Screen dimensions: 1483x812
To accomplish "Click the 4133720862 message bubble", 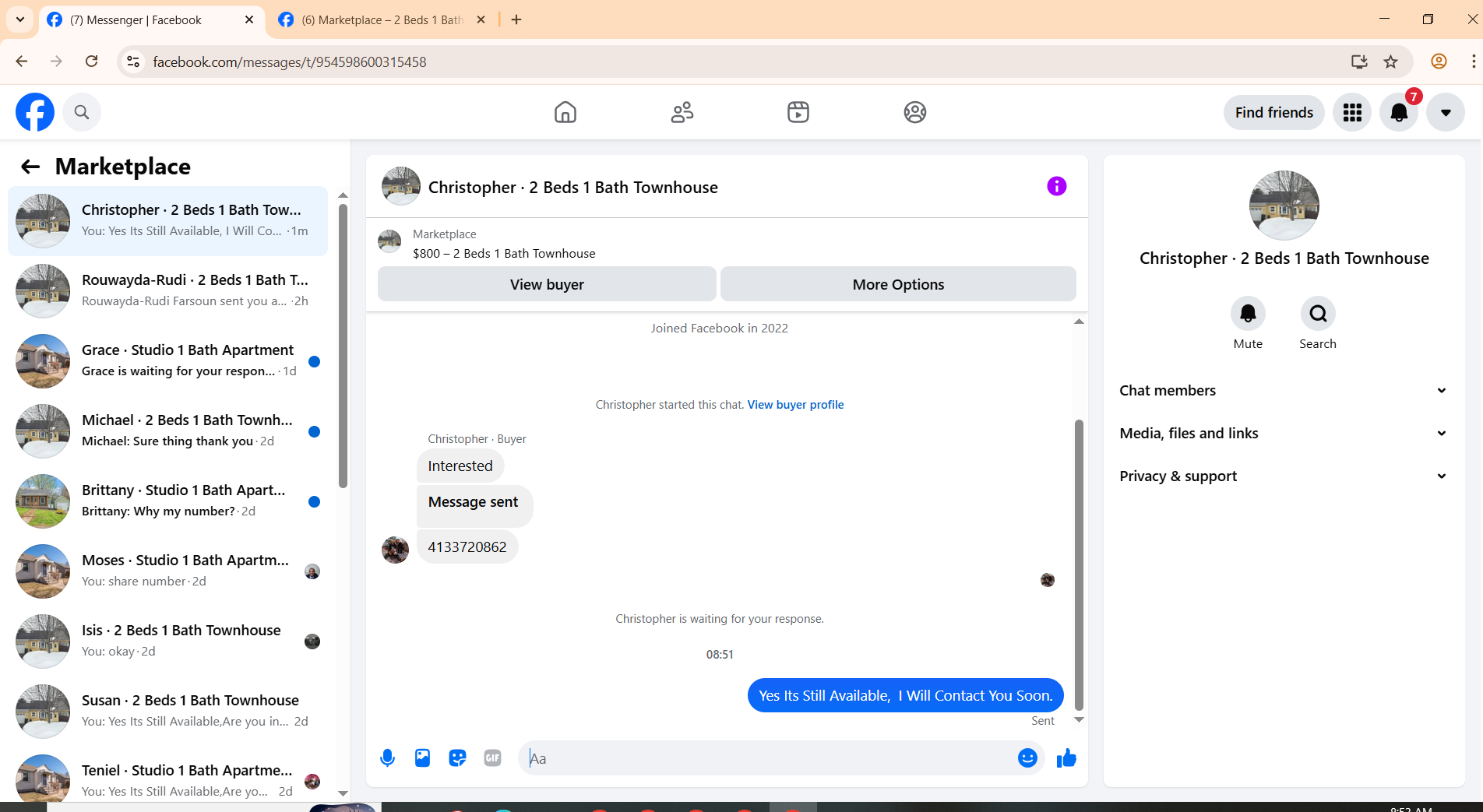I will (467, 547).
